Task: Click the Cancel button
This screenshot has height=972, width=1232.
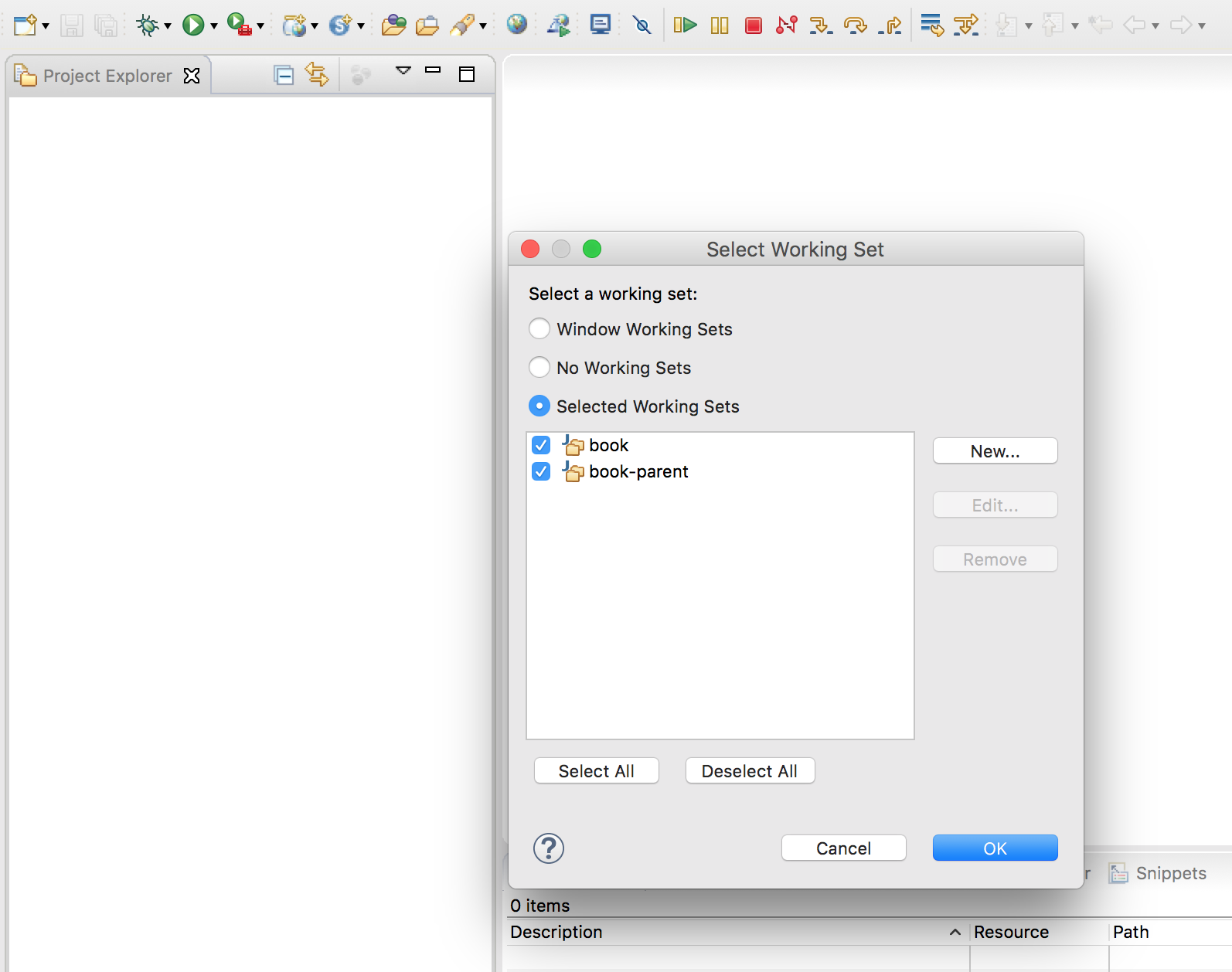Action: [x=844, y=848]
